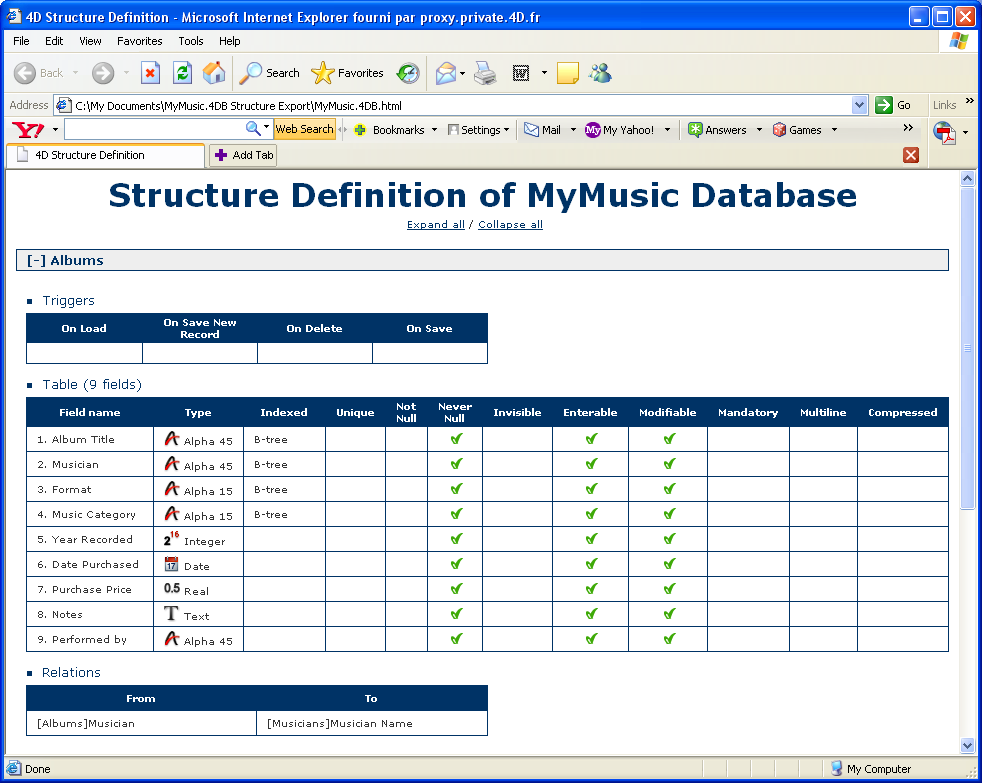Open the Favorites menu
Viewport: 982px width, 783px height.
[139, 41]
